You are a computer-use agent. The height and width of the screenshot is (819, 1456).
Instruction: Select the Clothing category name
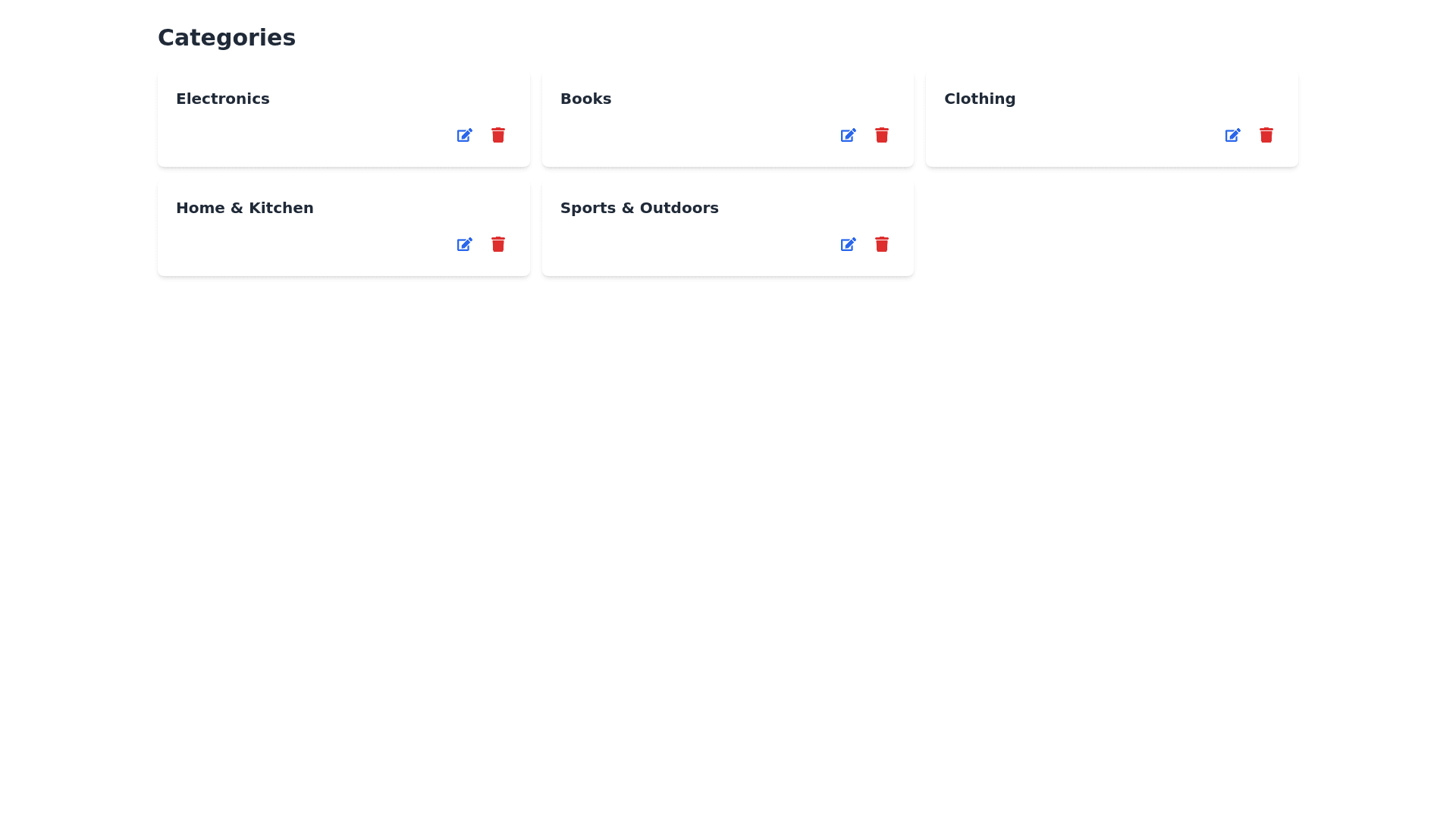click(979, 99)
